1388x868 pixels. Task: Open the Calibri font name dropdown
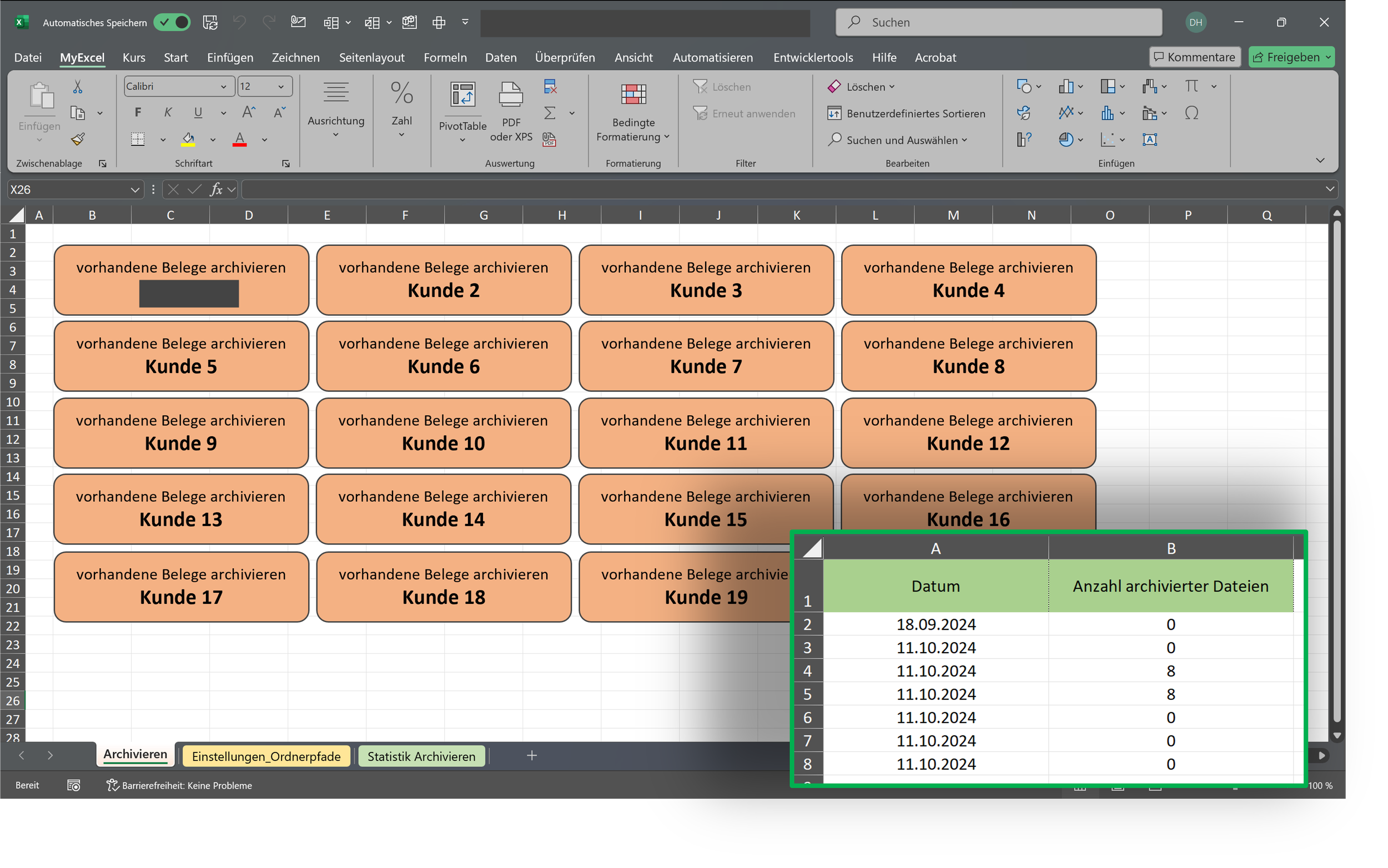coord(223,87)
